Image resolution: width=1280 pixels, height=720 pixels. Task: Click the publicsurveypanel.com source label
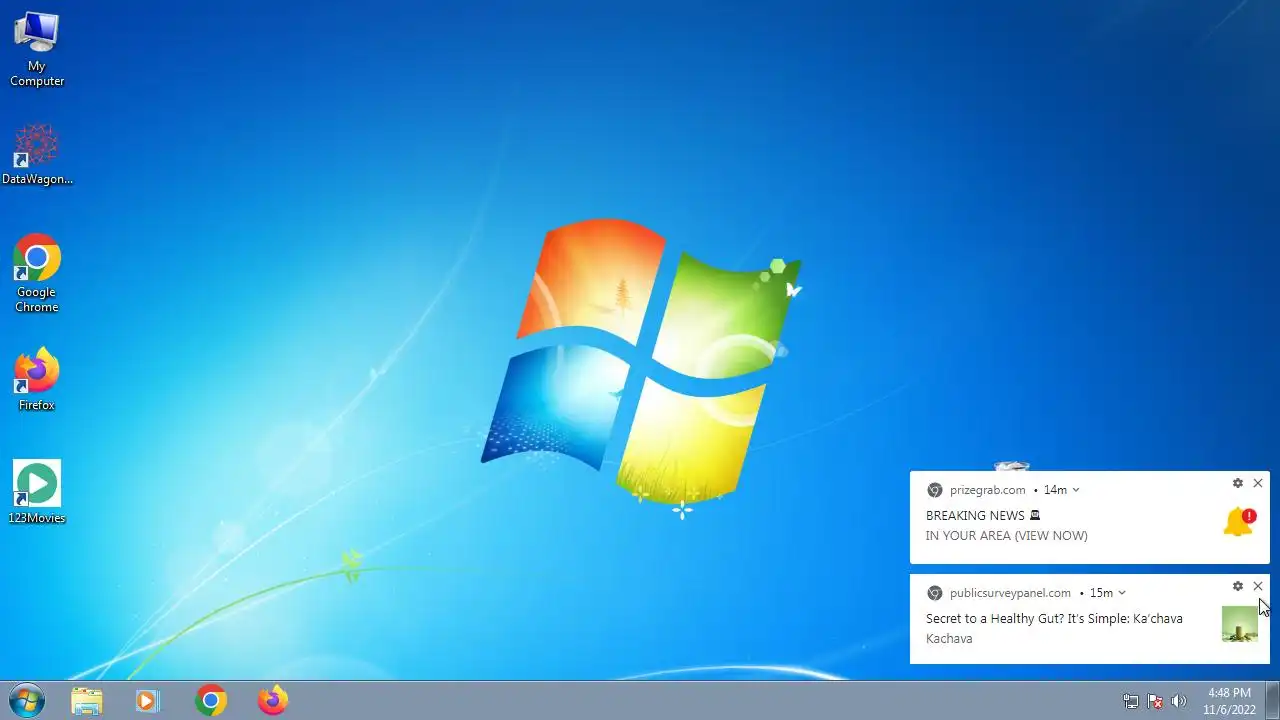click(1010, 593)
